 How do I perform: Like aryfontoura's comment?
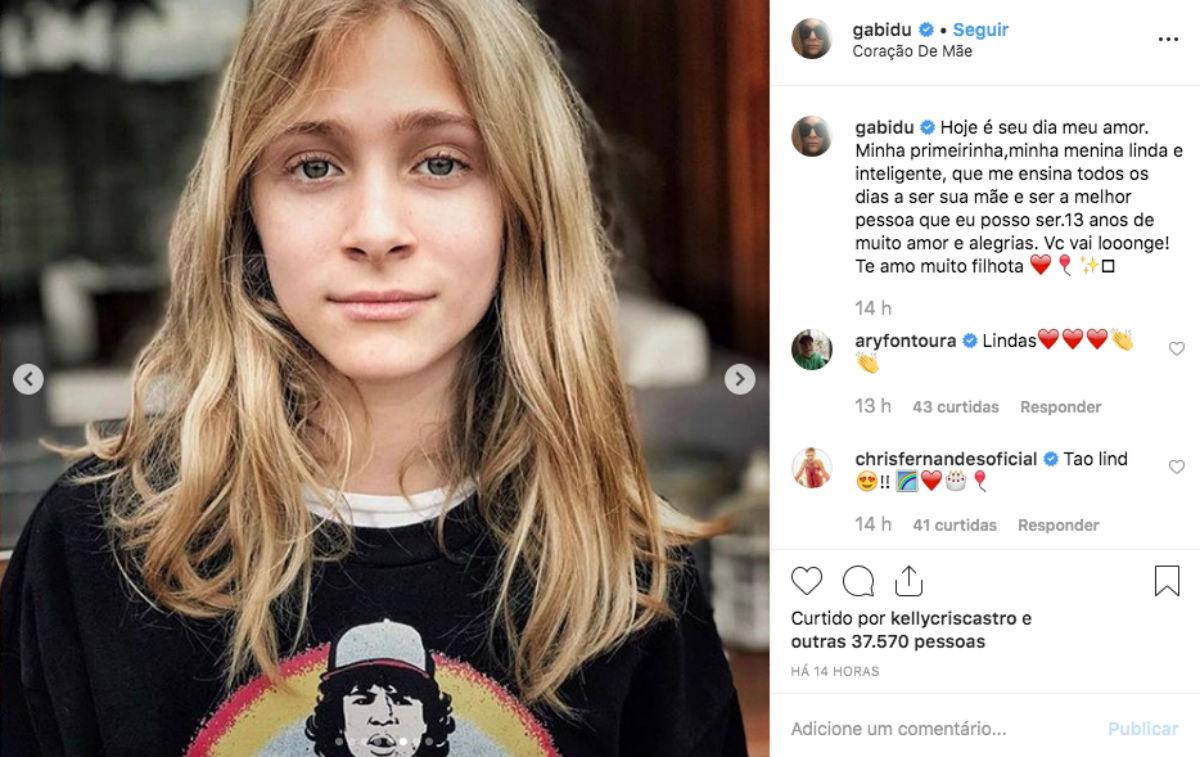coord(1176,349)
